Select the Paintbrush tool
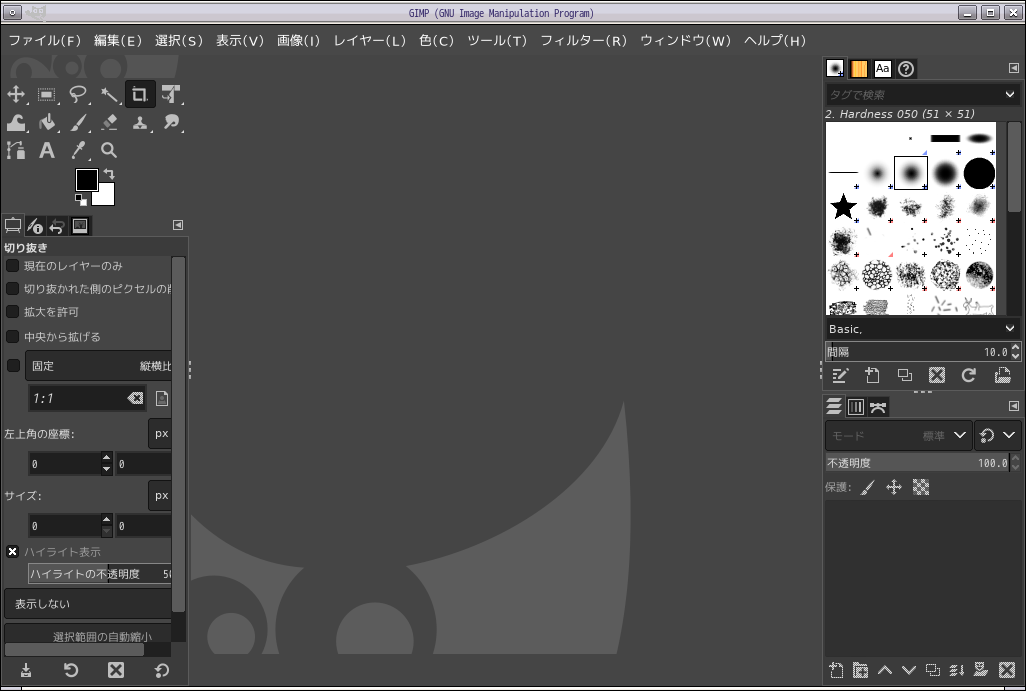Screen dimensions: 1026x691 click(x=78, y=122)
